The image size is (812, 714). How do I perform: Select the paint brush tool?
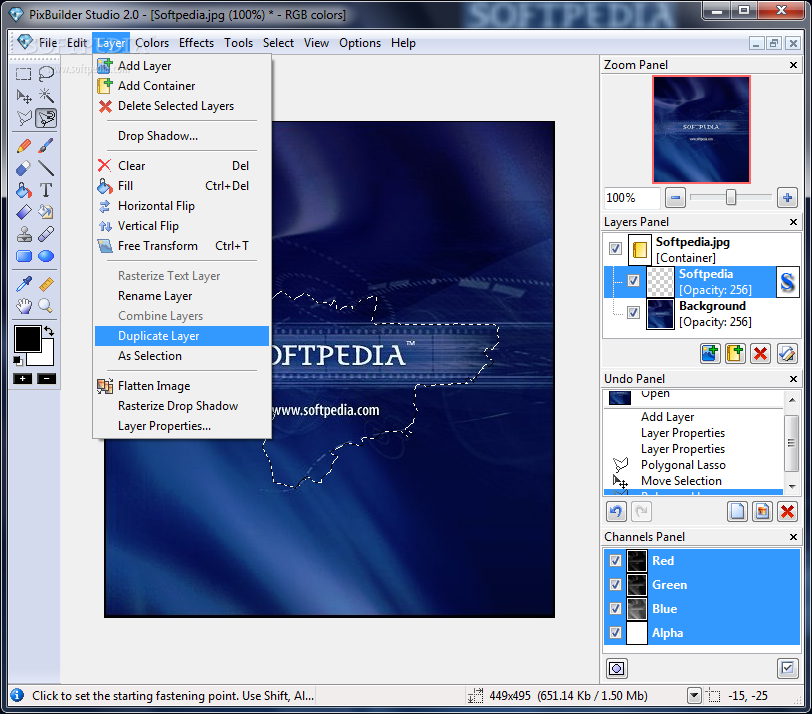point(46,146)
